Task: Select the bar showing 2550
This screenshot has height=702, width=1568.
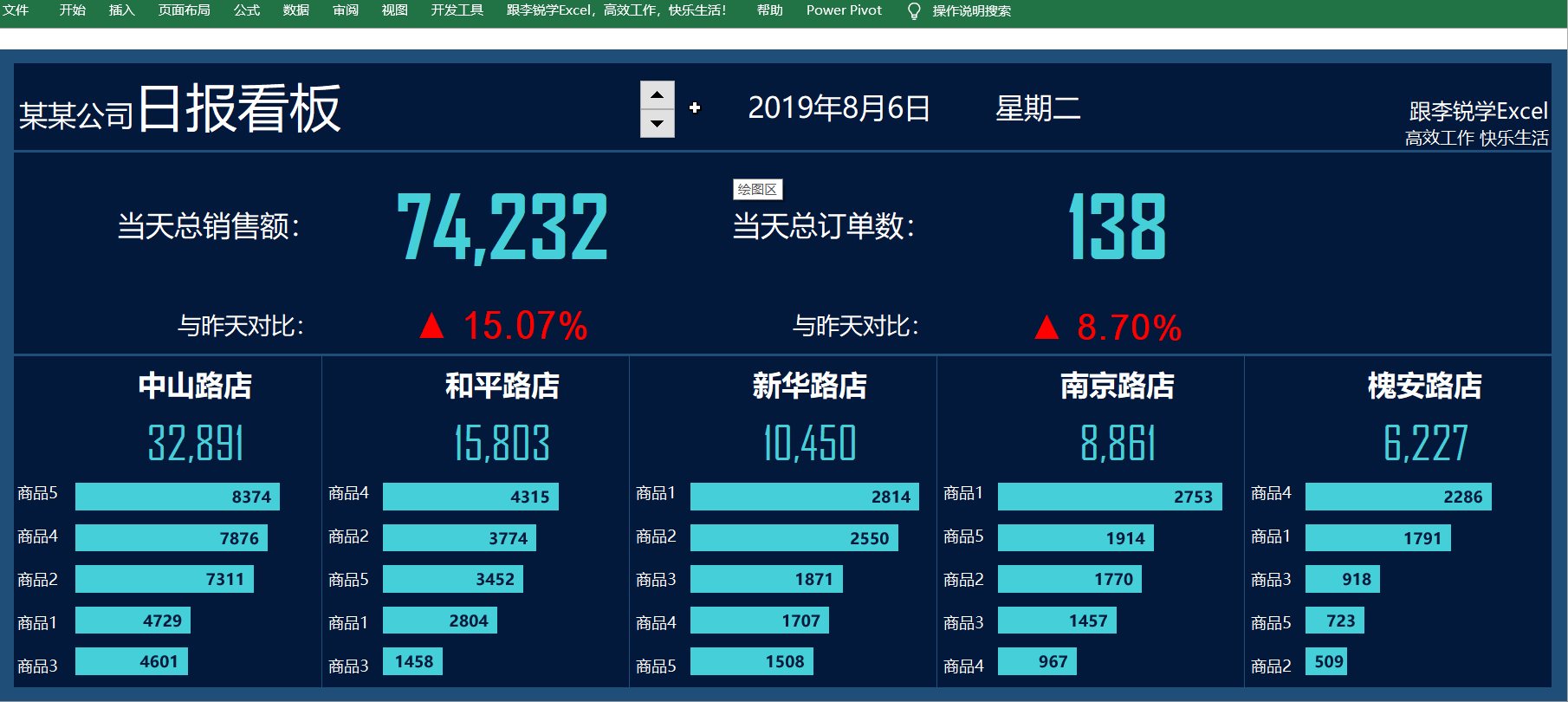Action: pyautogui.click(x=794, y=538)
